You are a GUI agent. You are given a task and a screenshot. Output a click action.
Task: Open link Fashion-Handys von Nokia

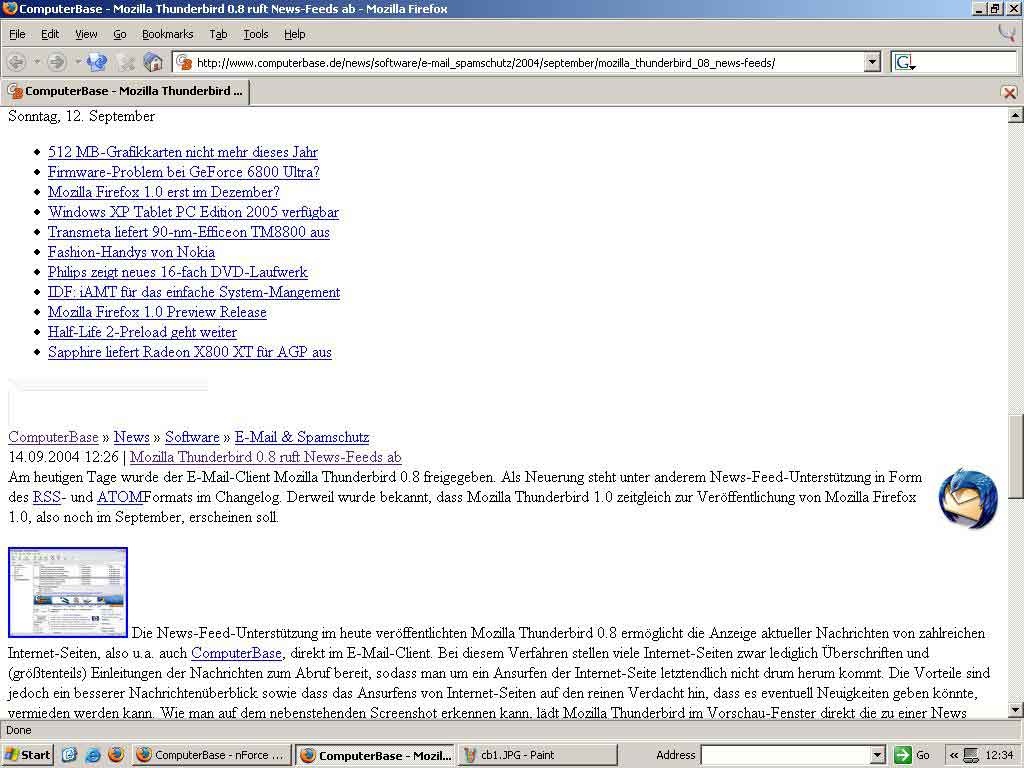[x=131, y=252]
